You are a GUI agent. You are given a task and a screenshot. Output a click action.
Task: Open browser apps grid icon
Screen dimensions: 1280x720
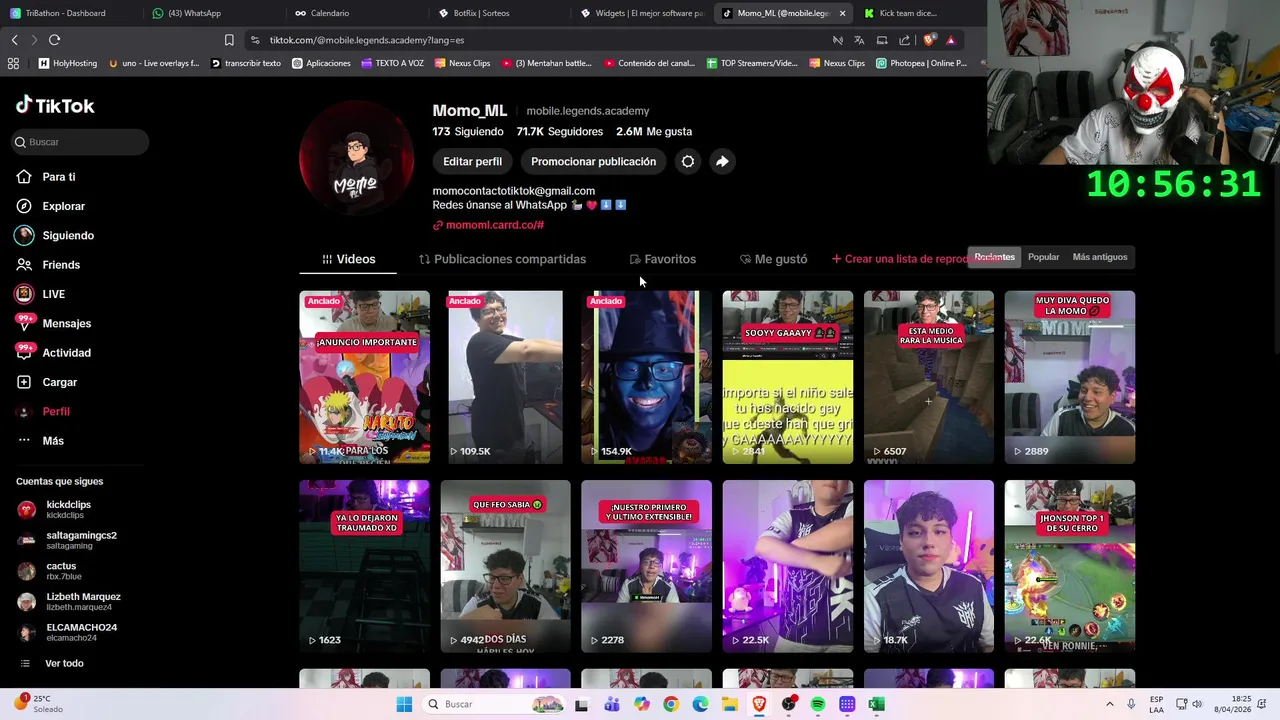coord(13,63)
